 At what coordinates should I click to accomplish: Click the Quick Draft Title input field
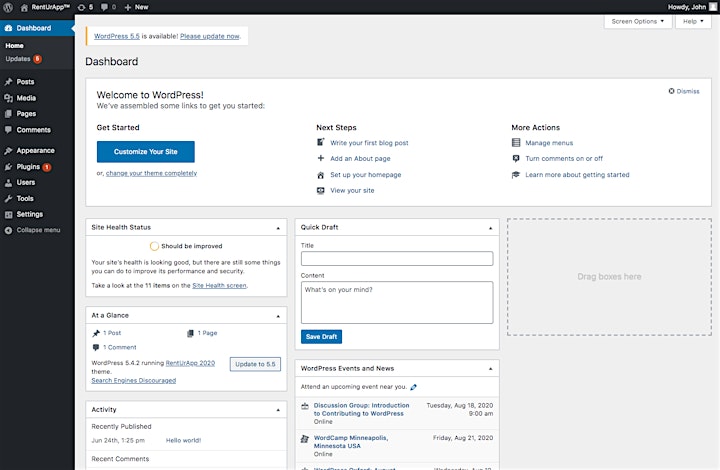[x=397, y=258]
